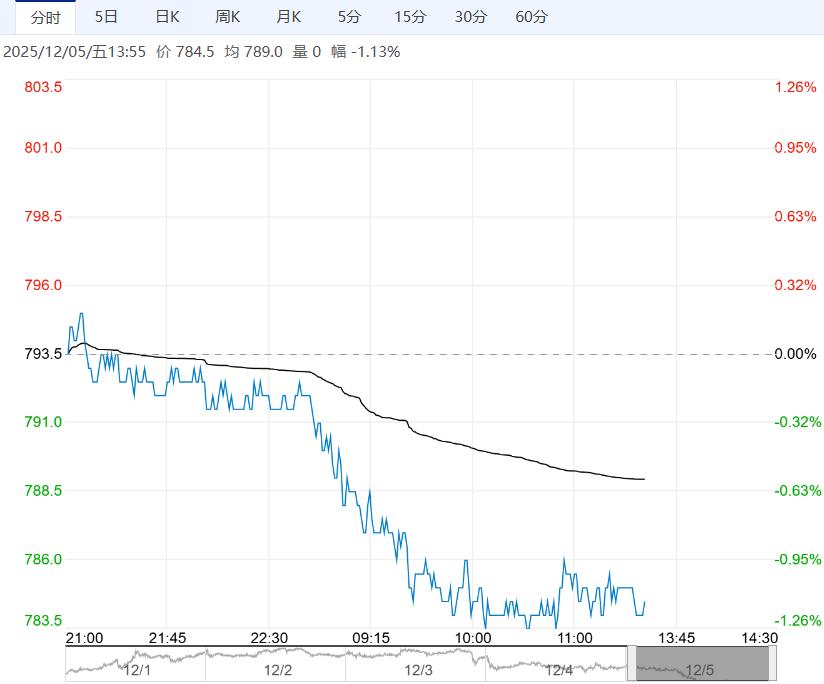Click the 10:00 label on the time axis
824x684 pixels.
(x=472, y=638)
